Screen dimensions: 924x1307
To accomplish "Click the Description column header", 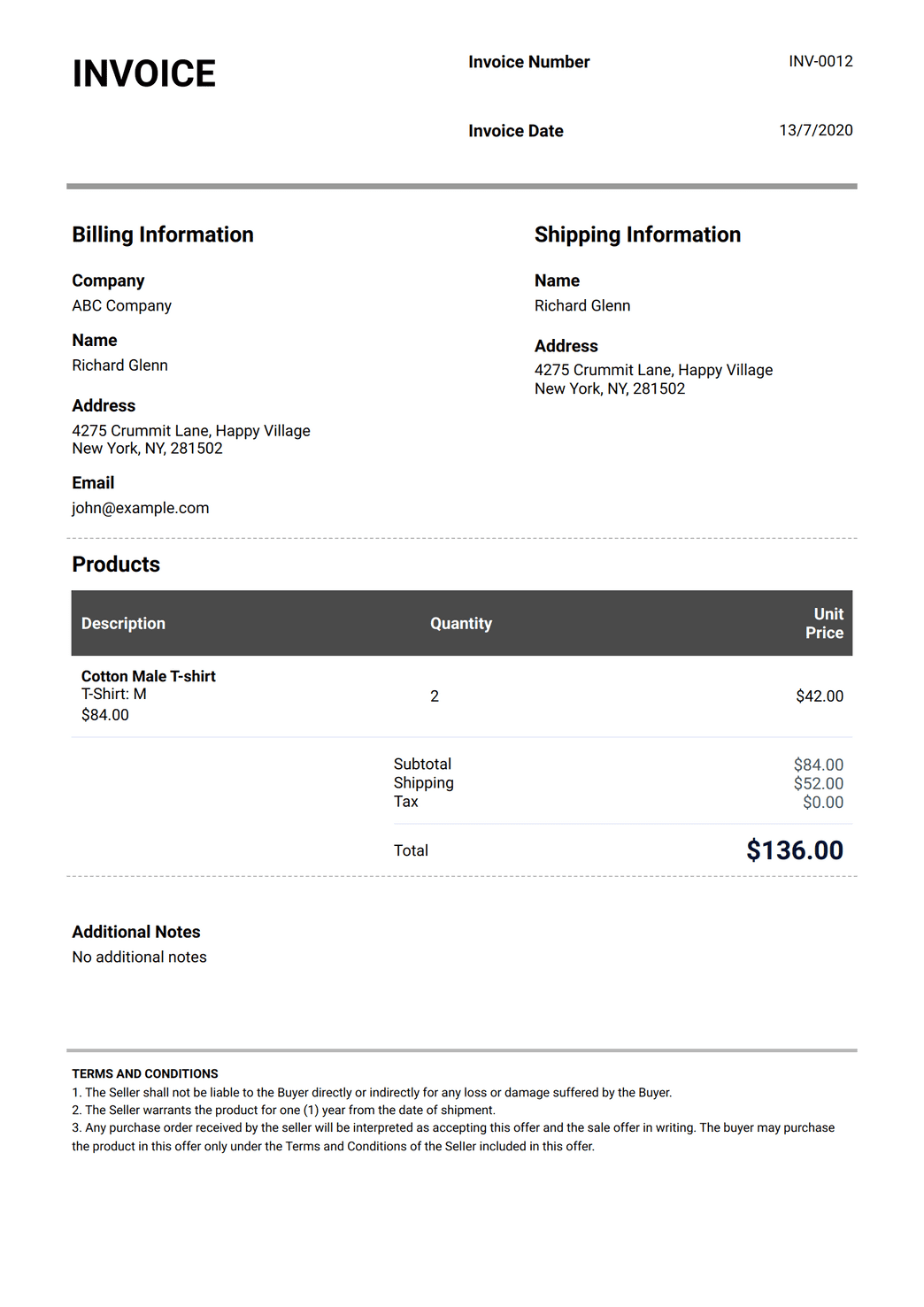I will 123,624.
